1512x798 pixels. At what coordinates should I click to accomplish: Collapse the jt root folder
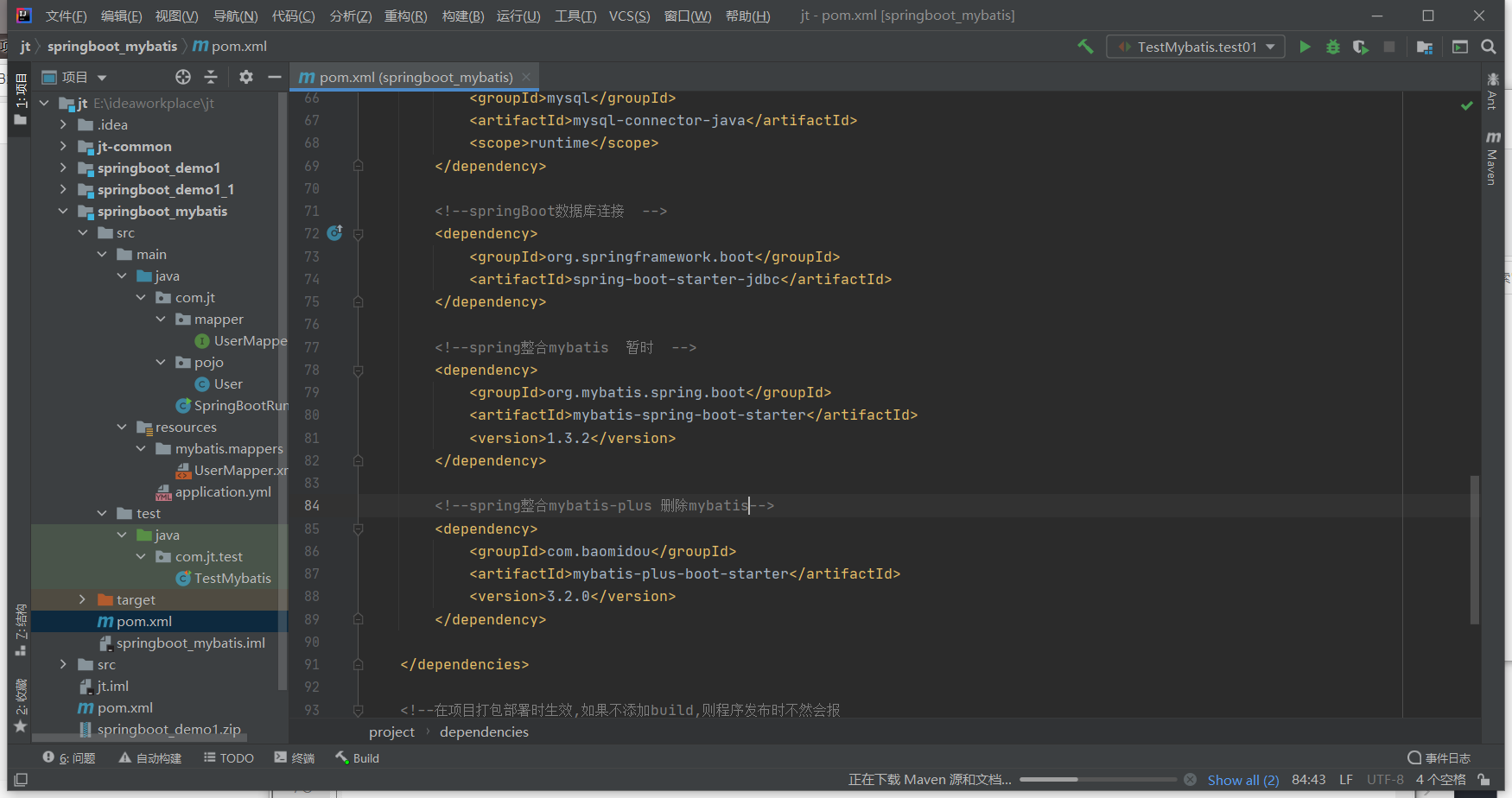[x=44, y=103]
